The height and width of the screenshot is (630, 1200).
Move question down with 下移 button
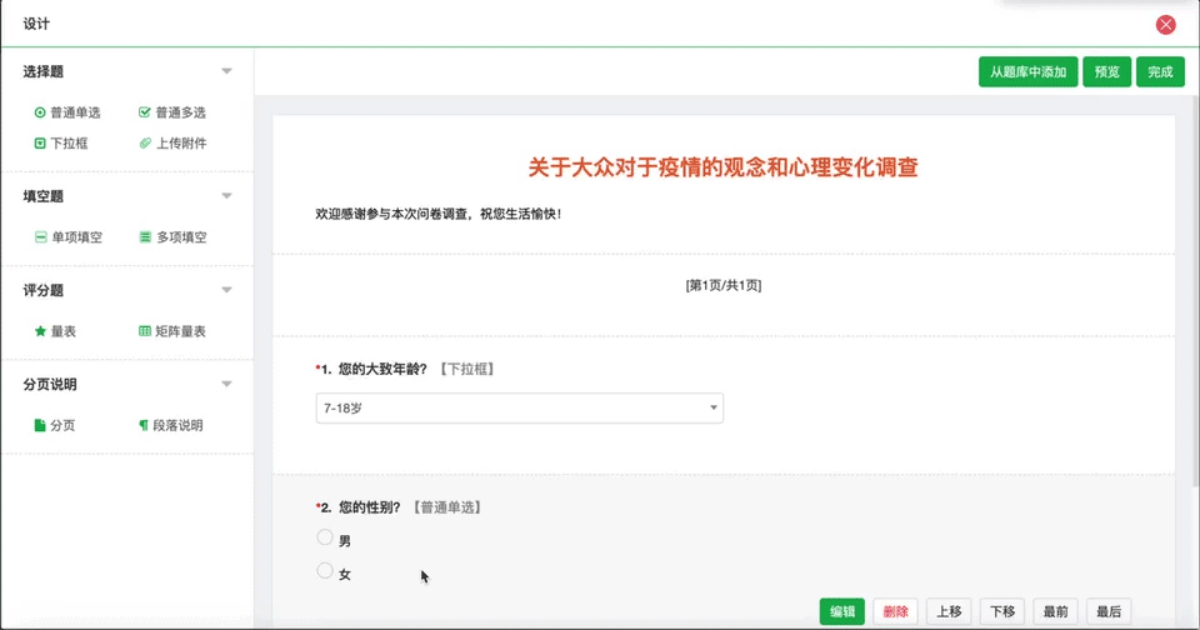click(1002, 612)
